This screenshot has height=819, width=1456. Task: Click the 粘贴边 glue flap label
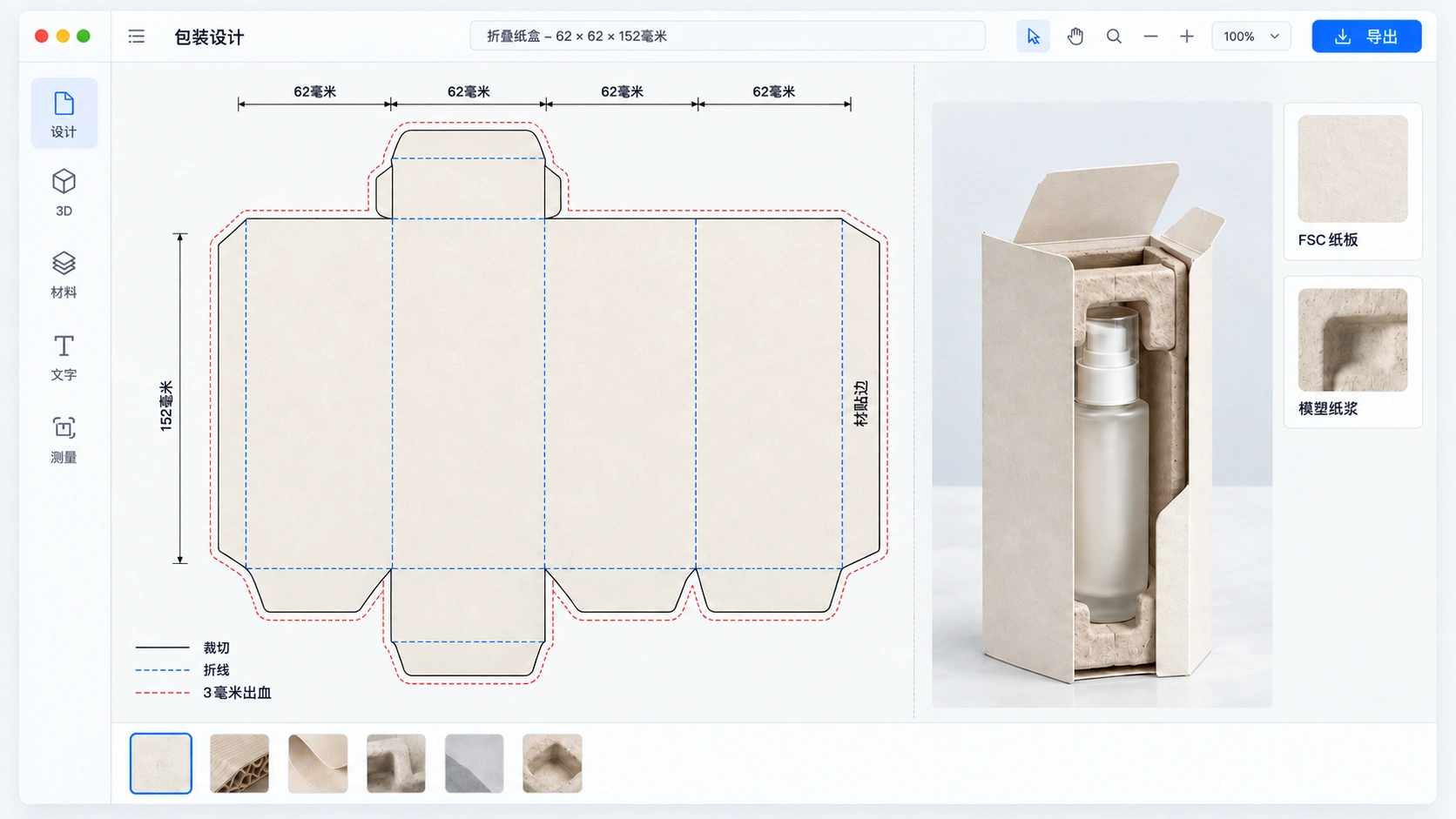pyautogui.click(x=860, y=403)
